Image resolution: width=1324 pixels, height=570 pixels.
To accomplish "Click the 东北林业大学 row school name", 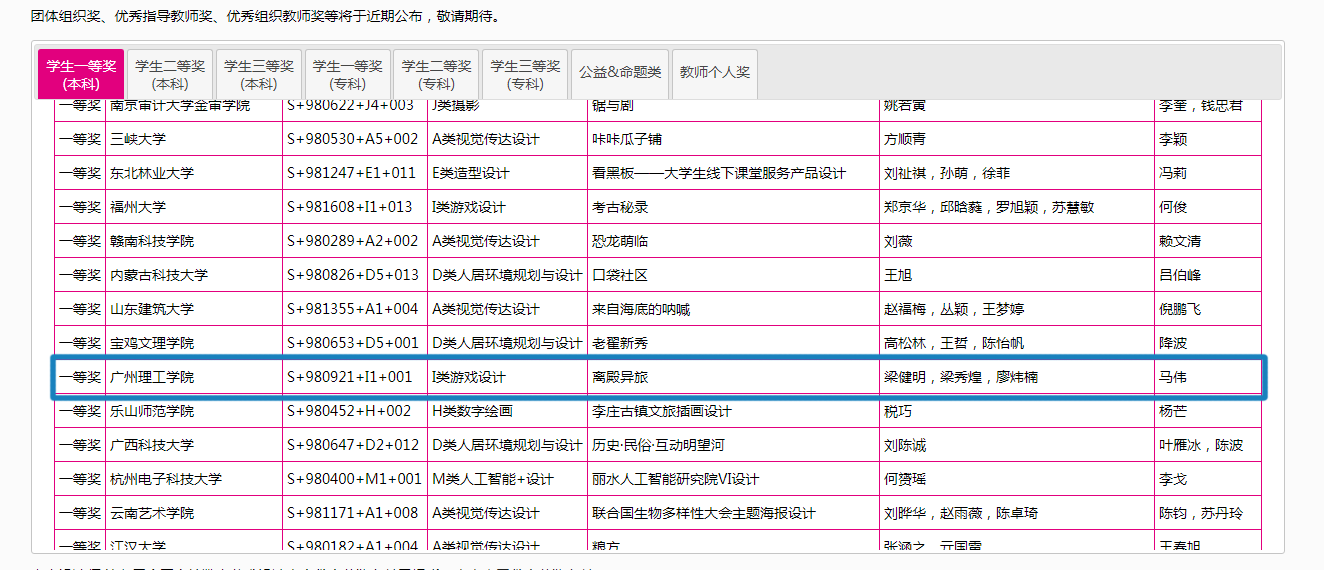I will pos(152,173).
